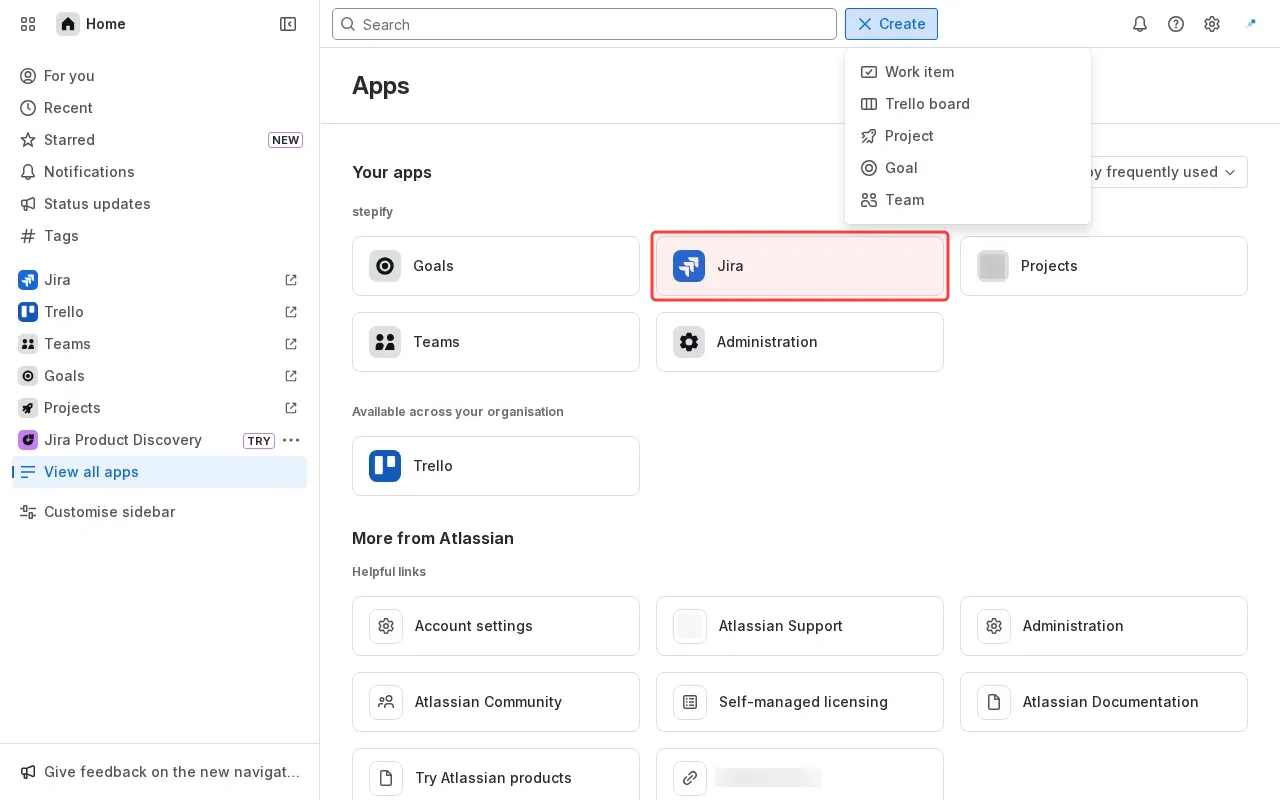Open Jira via its sidebar external link icon
This screenshot has width=1280, height=800.
291,280
